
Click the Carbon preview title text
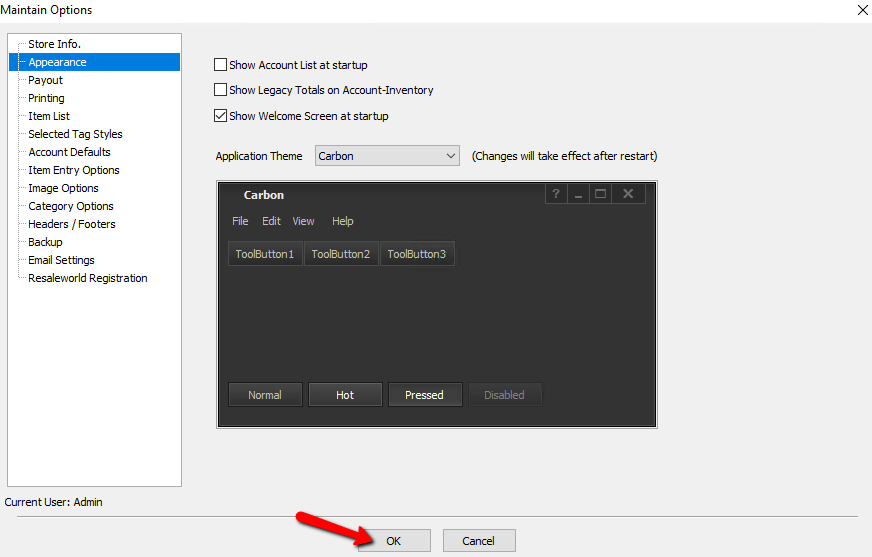pyautogui.click(x=264, y=195)
